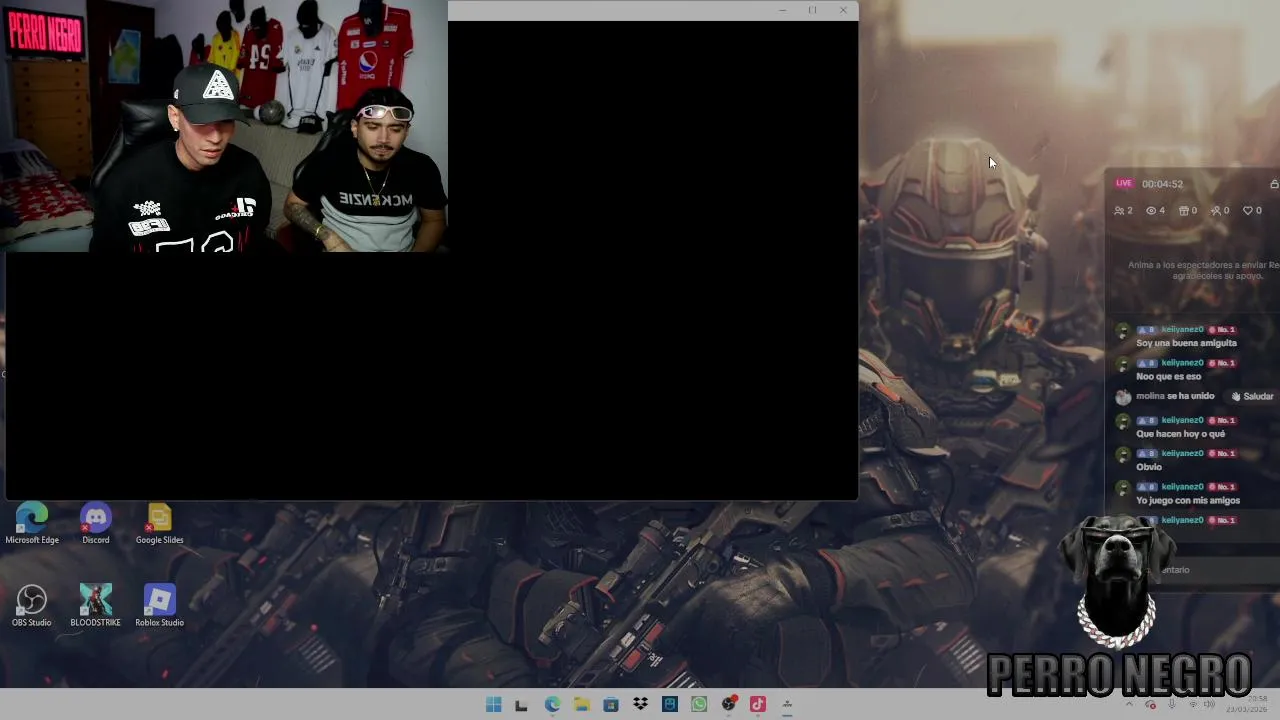The image size is (1280, 720).
Task: Open the Google Slides desktop shortcut
Action: point(159,524)
